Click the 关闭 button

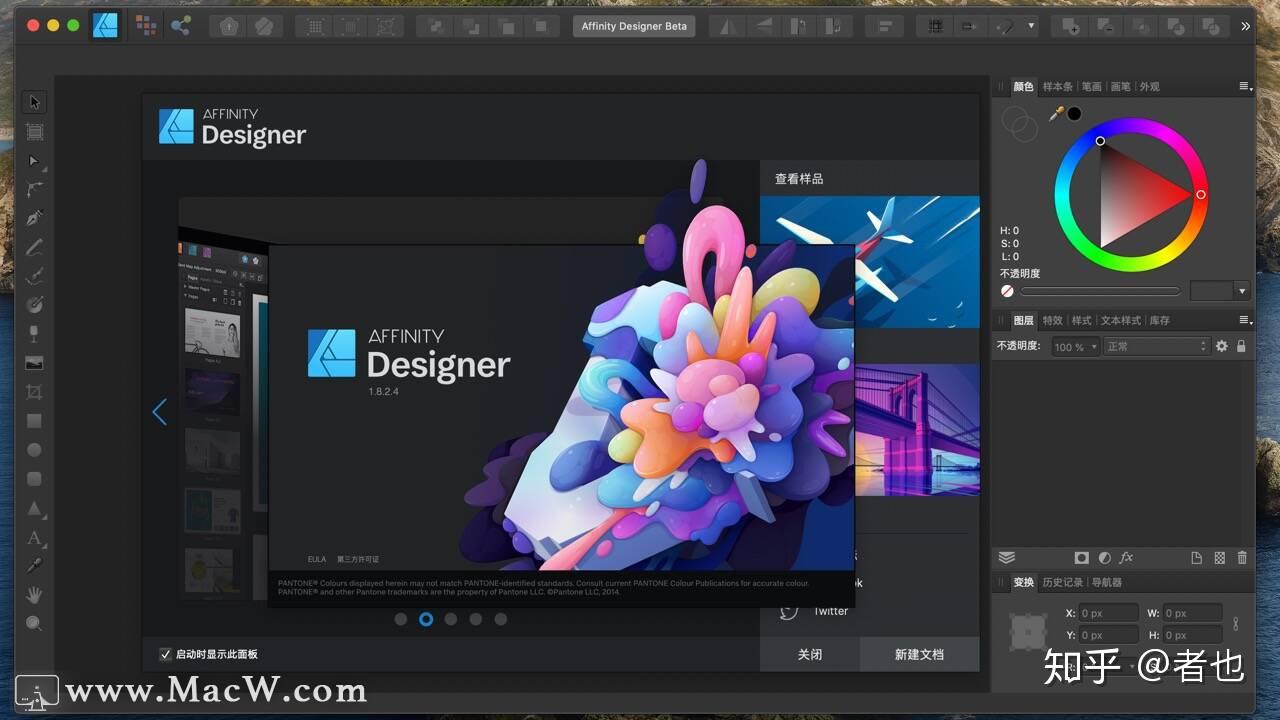(810, 654)
